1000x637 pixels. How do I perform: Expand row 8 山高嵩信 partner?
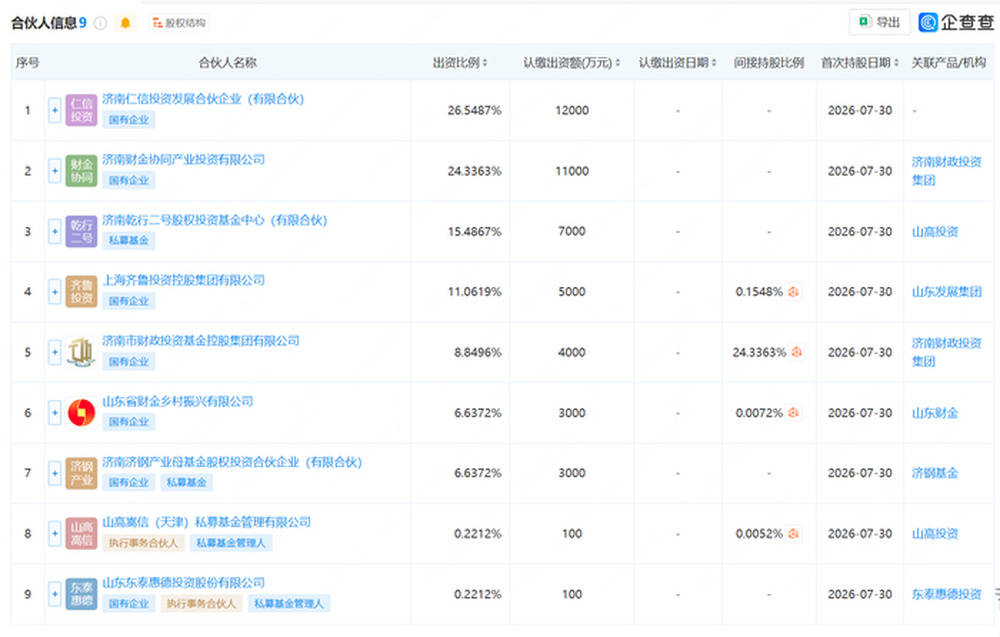click(55, 533)
